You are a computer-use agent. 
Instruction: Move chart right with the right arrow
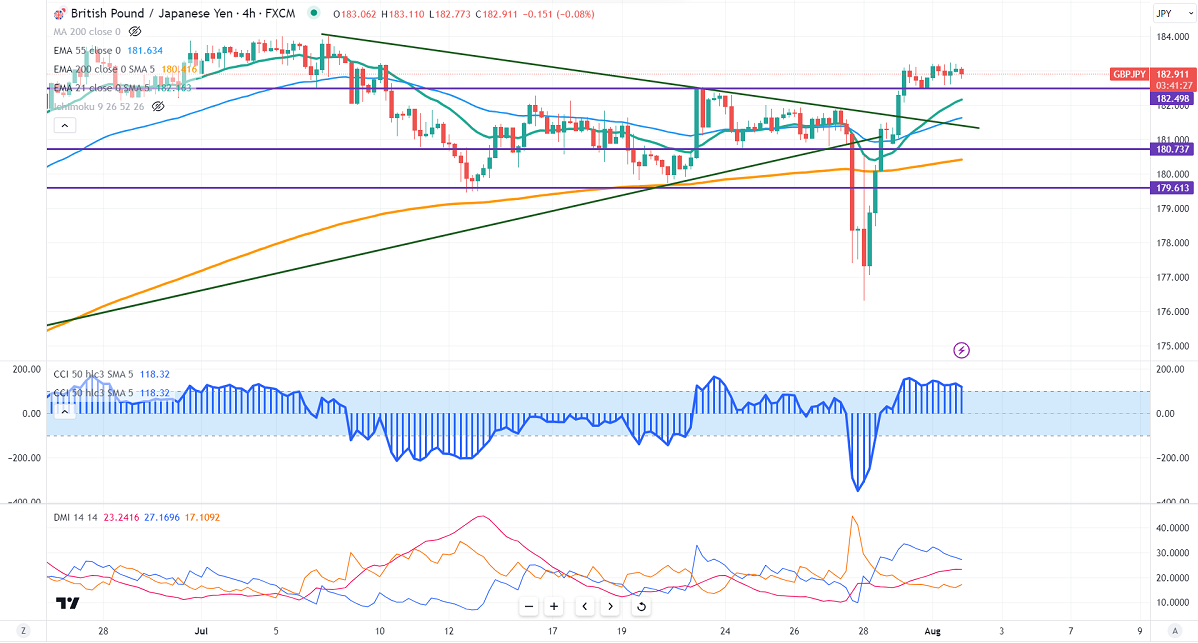tap(610, 606)
